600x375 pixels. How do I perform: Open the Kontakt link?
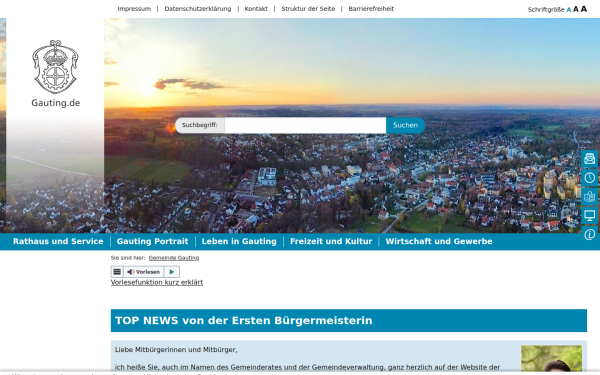point(256,9)
